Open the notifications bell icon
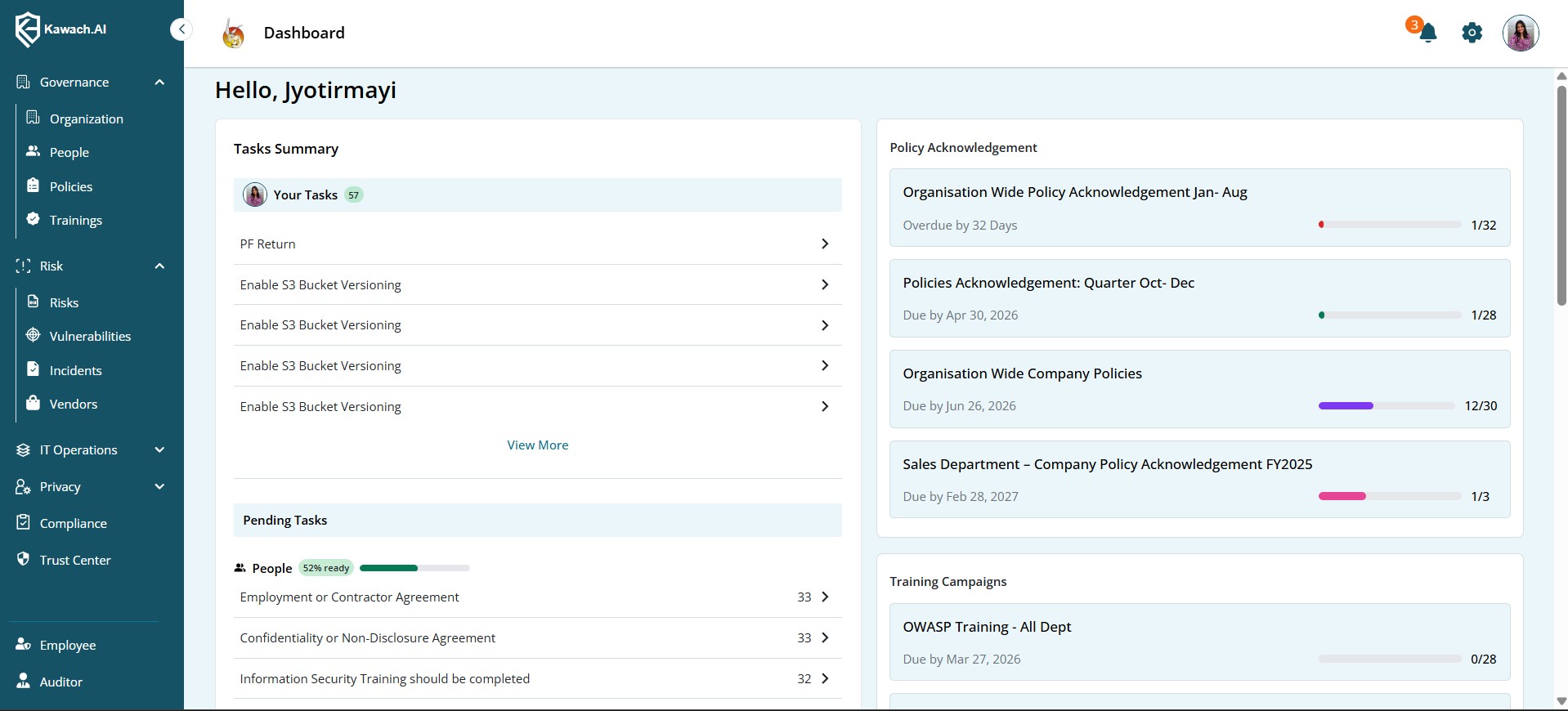This screenshot has width=1568, height=711. pos(1427,34)
